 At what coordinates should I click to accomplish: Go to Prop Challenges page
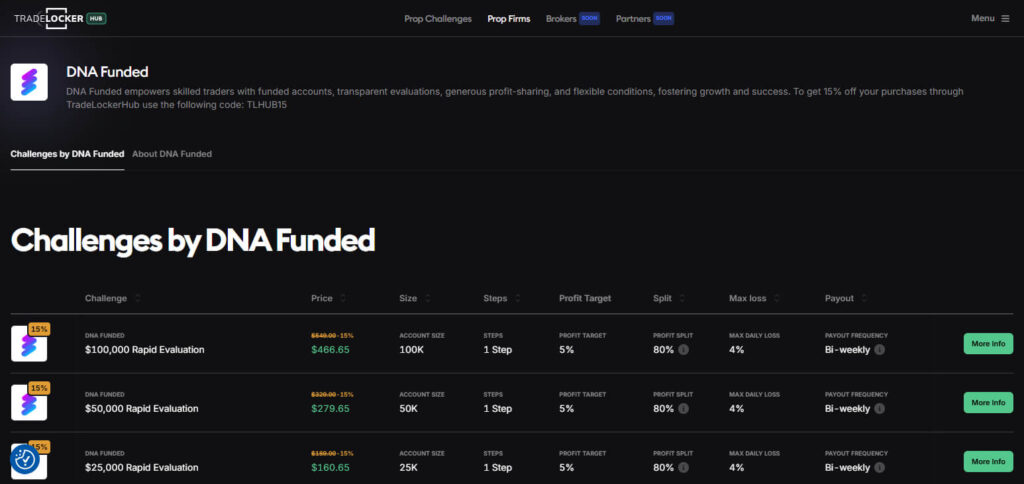click(x=437, y=18)
